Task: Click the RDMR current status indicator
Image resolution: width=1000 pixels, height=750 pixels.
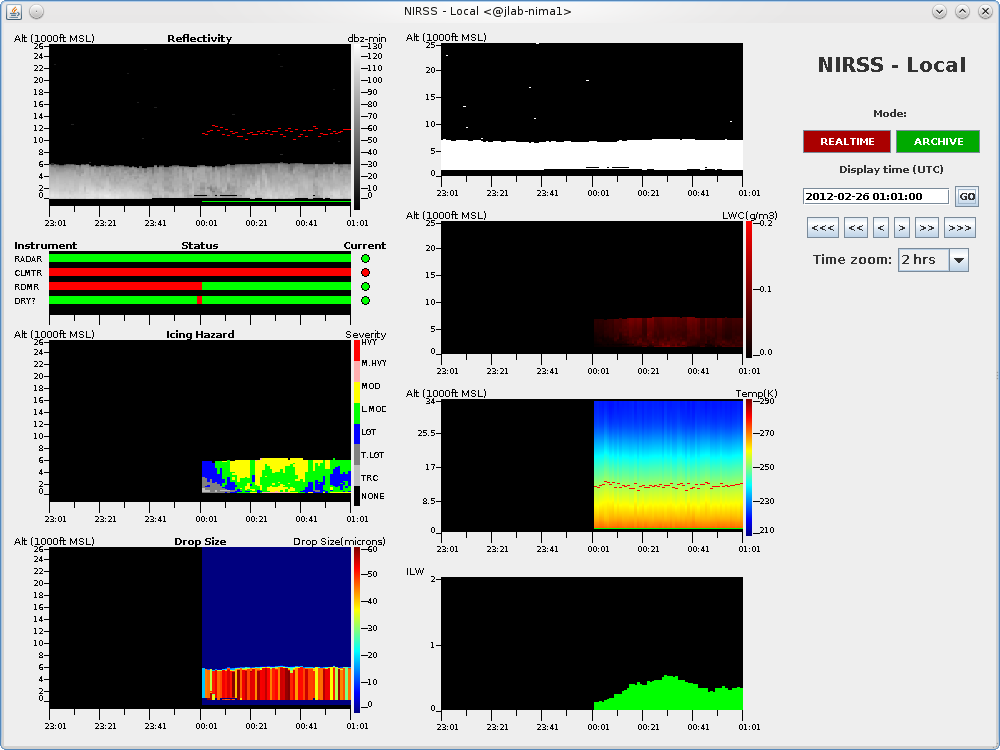Action: [x=365, y=287]
